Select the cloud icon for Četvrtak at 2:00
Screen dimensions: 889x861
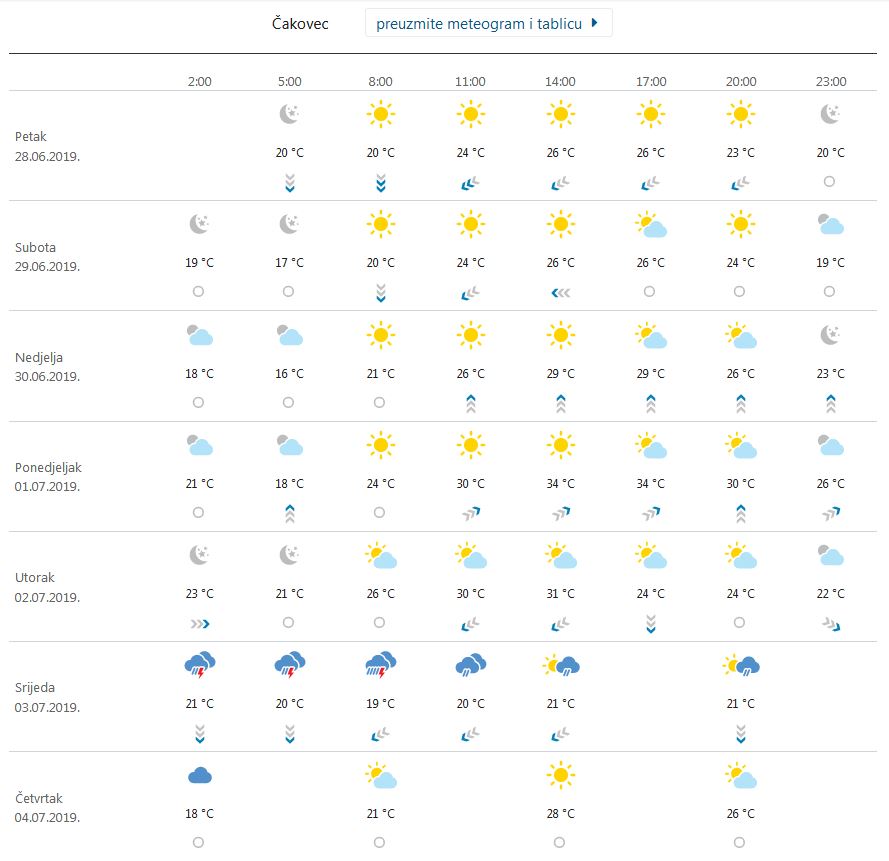(199, 773)
